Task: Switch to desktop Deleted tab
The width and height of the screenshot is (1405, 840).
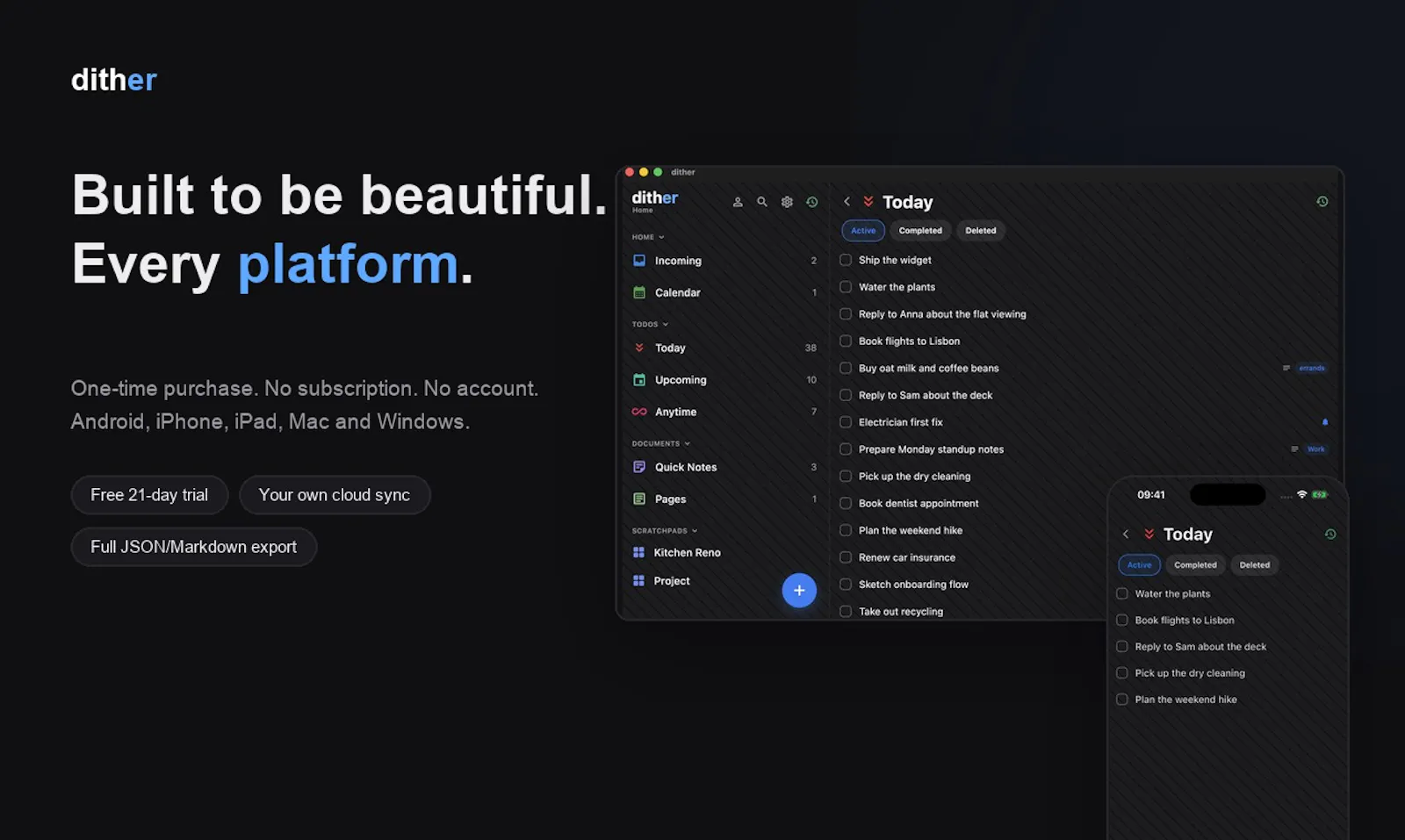Action: coord(981,231)
